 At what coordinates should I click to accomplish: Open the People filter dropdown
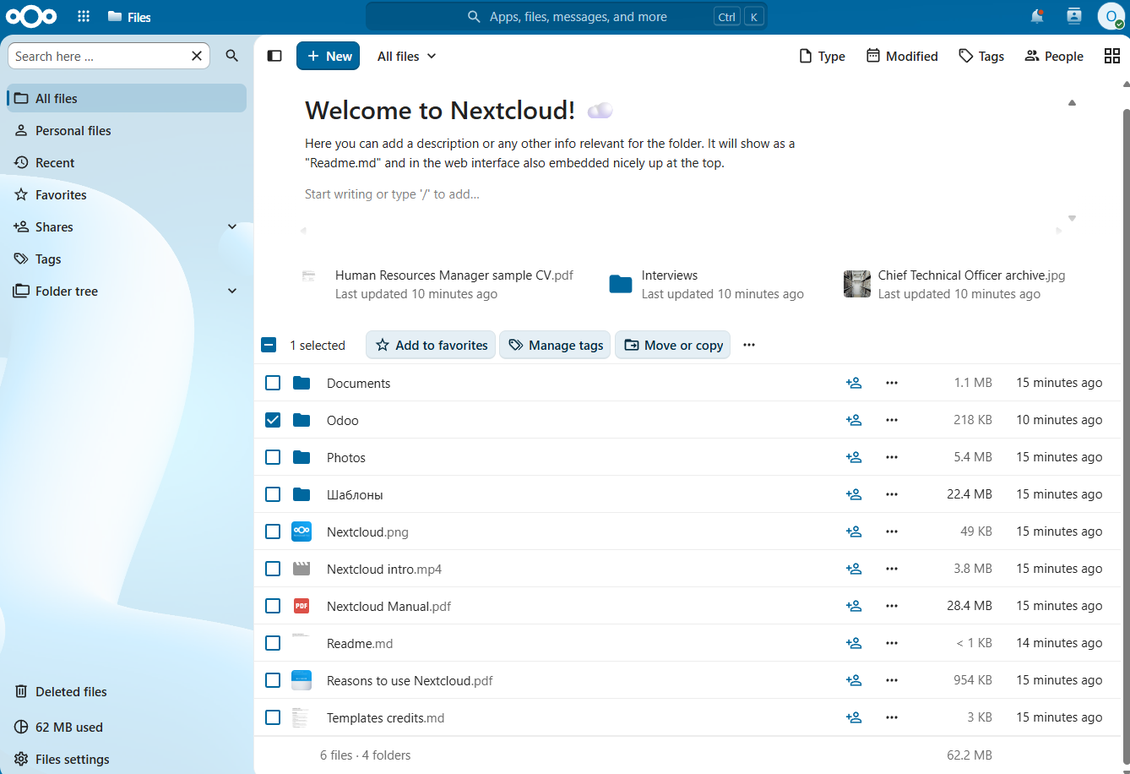1054,56
